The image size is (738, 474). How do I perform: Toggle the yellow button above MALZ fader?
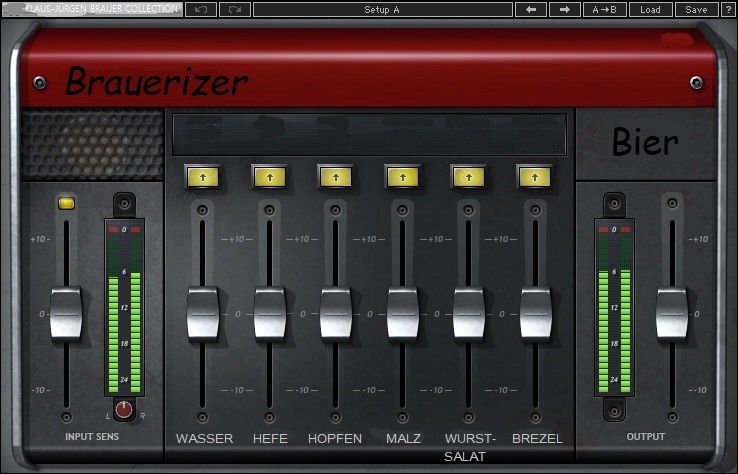[402, 176]
